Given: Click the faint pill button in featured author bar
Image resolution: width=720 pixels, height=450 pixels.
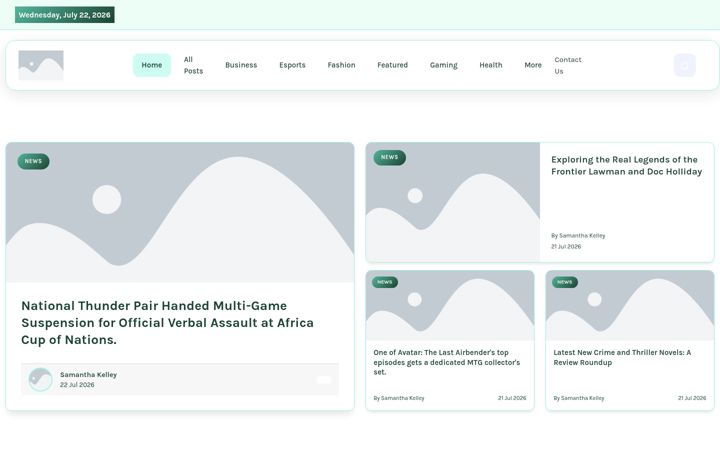Looking at the screenshot, I should point(324,379).
